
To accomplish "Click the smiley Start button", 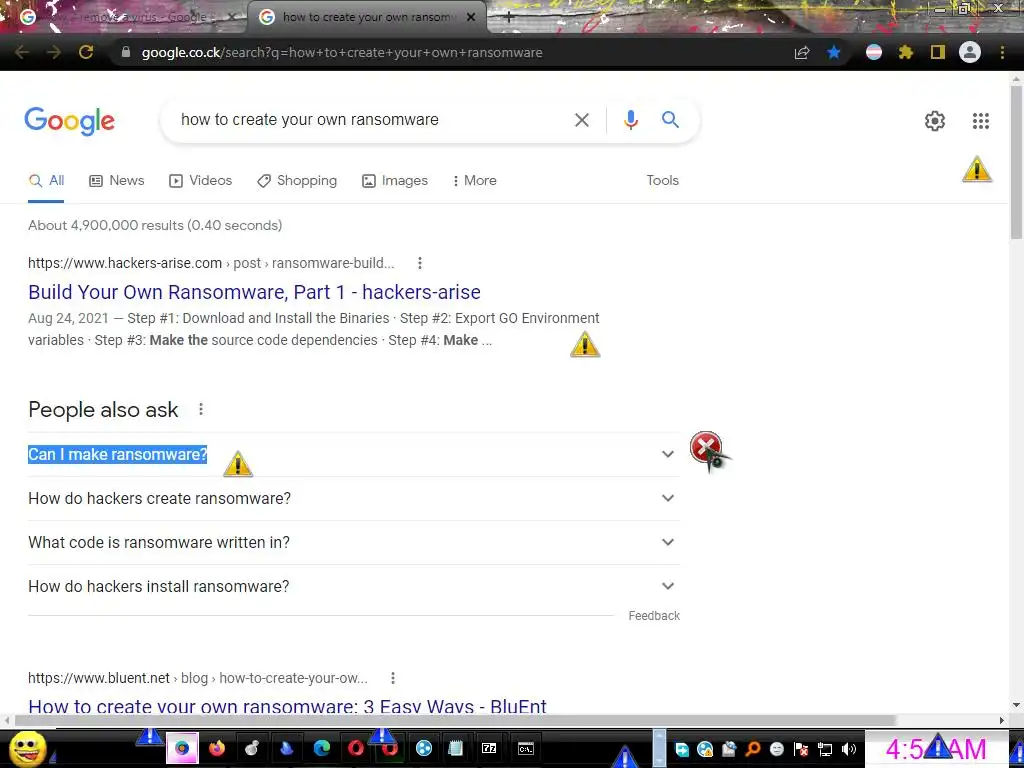I will point(27,748).
